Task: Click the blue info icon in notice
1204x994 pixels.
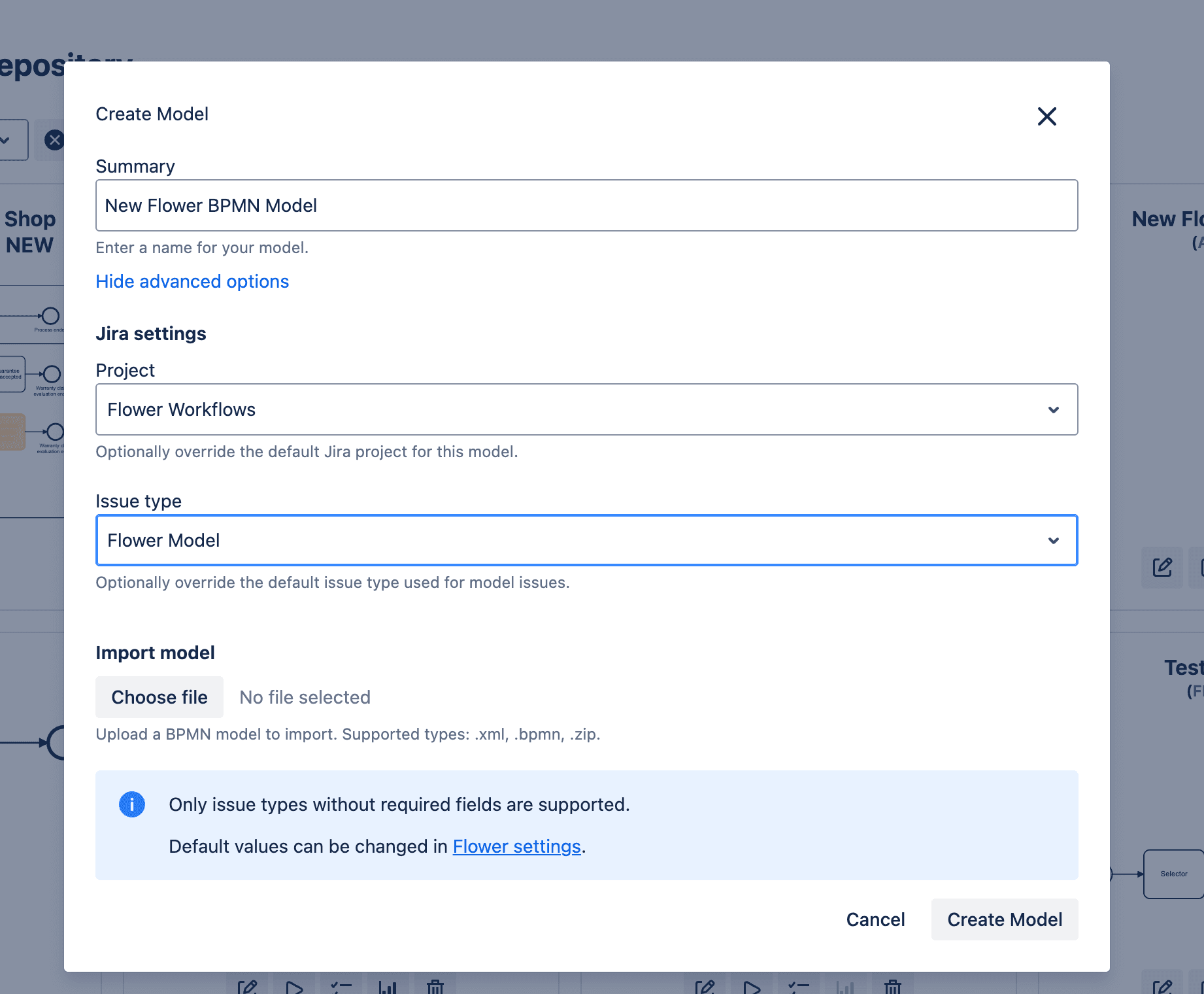Action: click(132, 804)
